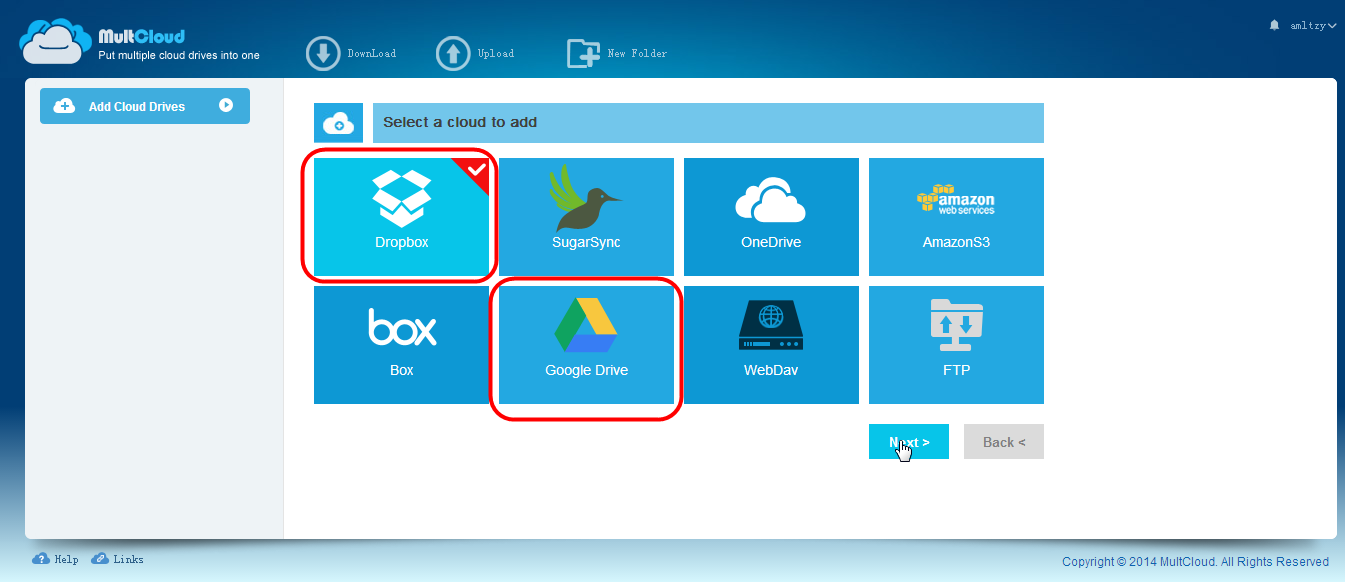The width and height of the screenshot is (1345, 582).
Task: Open the Help link
Action: point(56,559)
